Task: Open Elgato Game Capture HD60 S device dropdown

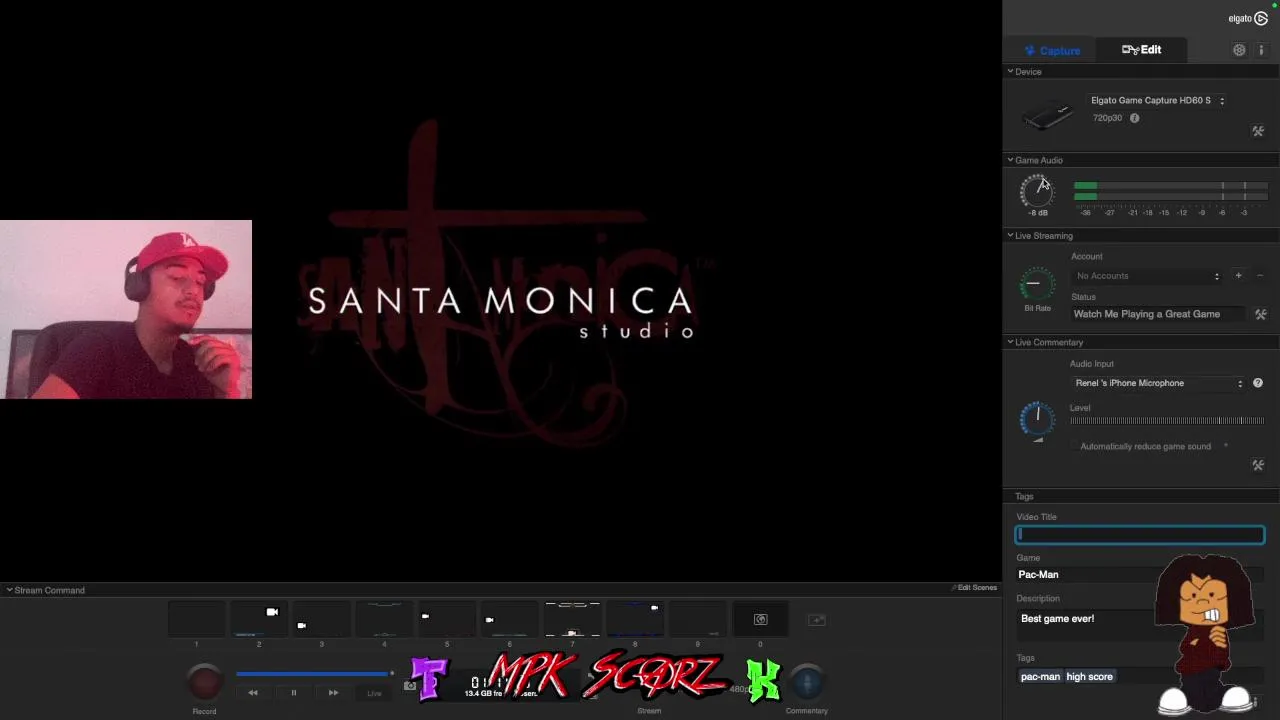Action: tap(1158, 100)
